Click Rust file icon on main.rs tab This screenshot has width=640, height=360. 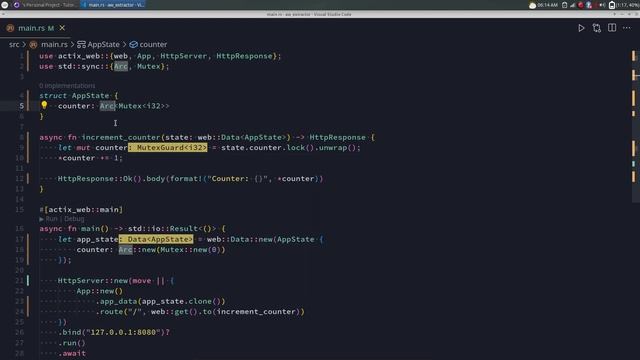[11, 28]
